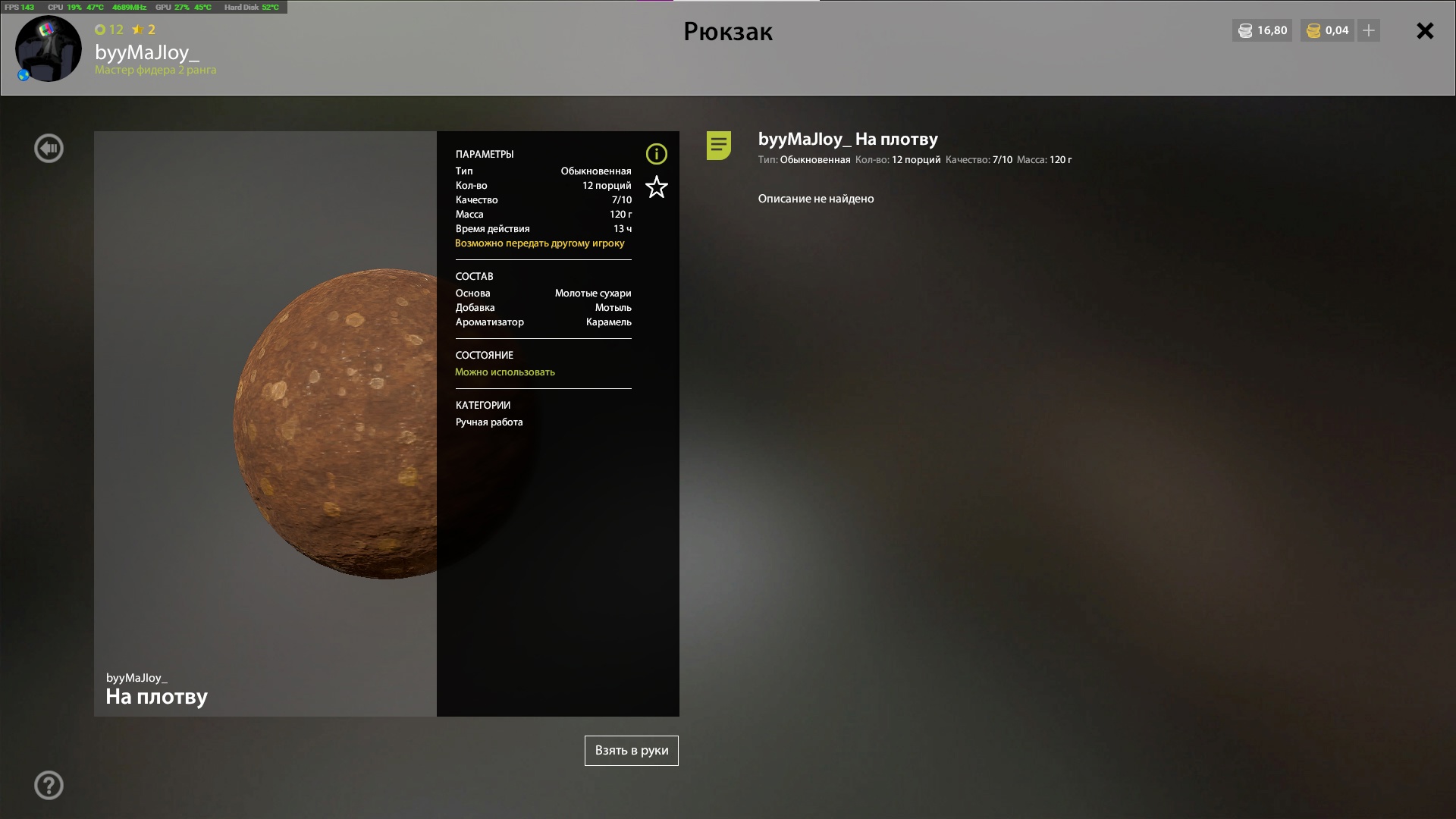Toggle the favorite star icon
Screen dimensions: 1456x819
656,187
